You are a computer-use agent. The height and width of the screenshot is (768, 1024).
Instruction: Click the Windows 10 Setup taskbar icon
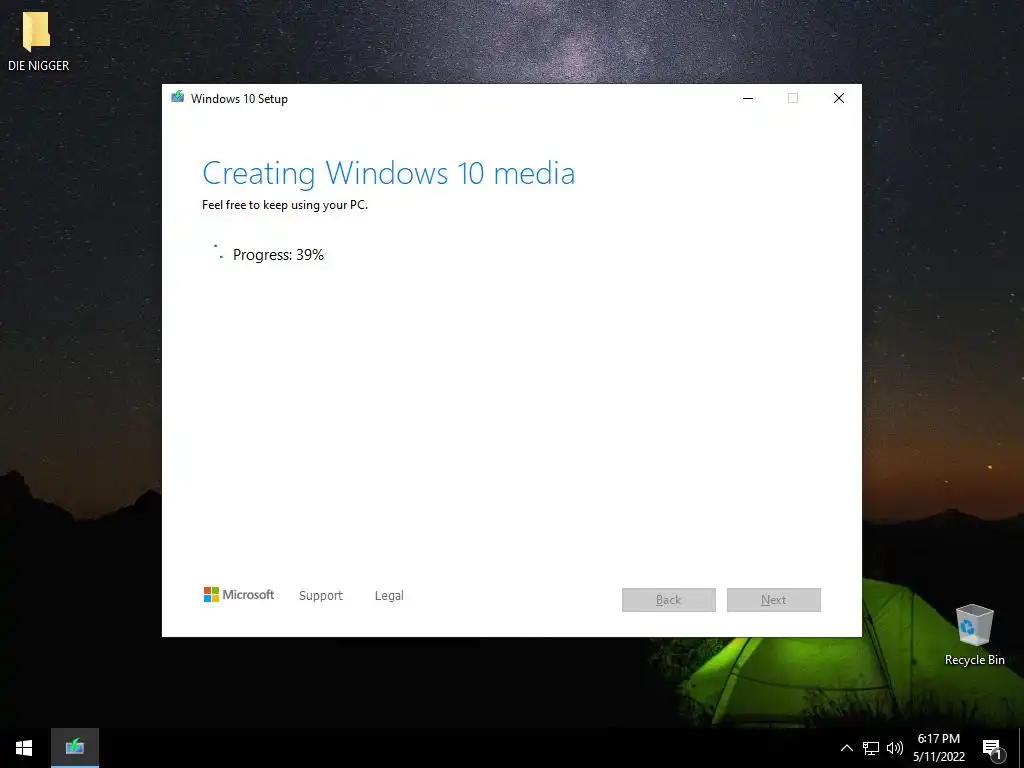click(x=75, y=748)
